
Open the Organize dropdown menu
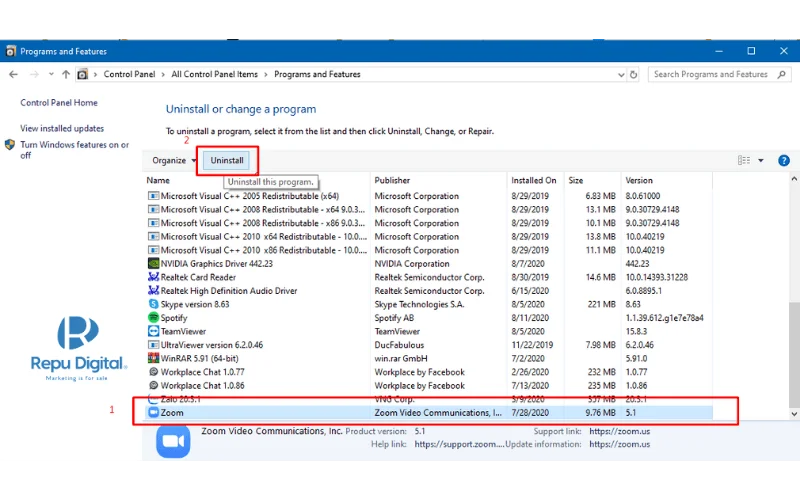click(x=173, y=160)
